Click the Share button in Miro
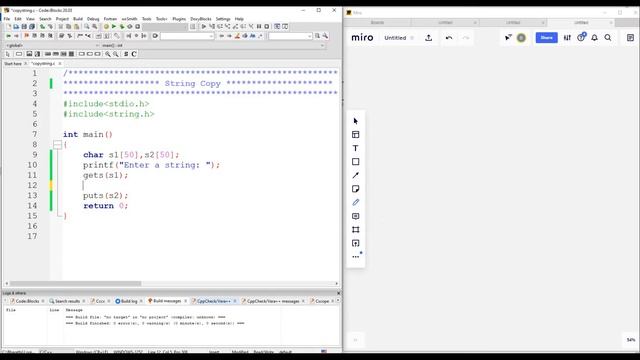The image size is (640, 360). pyautogui.click(x=546, y=38)
